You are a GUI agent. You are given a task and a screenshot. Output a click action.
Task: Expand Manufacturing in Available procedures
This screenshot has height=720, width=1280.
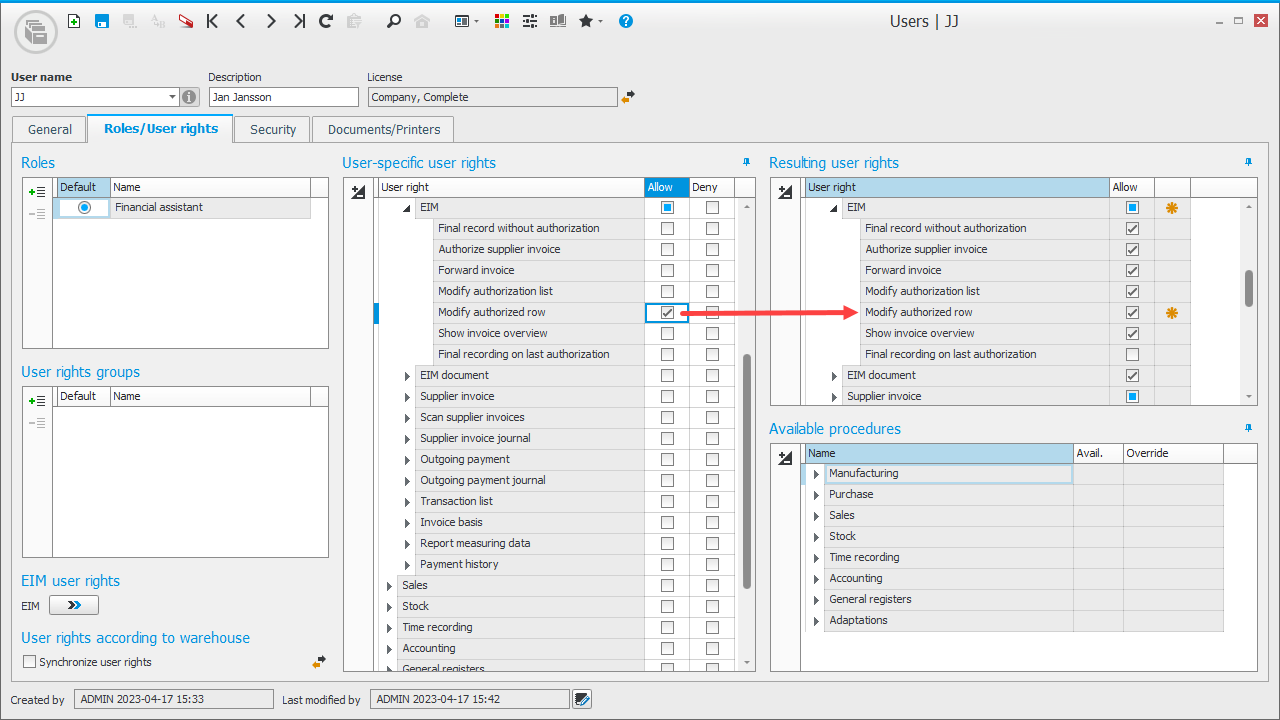pos(817,474)
